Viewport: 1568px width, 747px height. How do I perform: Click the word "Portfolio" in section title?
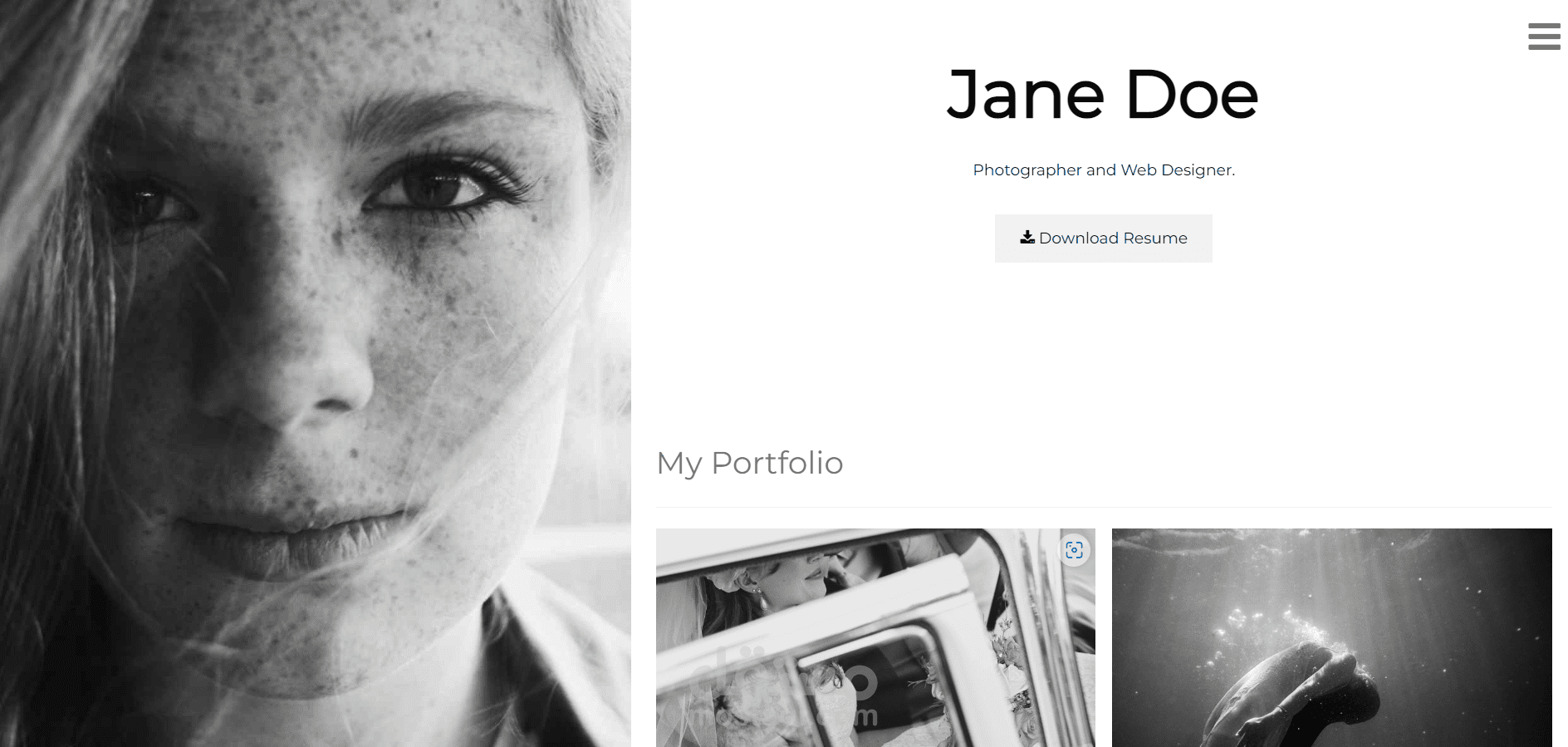(777, 463)
